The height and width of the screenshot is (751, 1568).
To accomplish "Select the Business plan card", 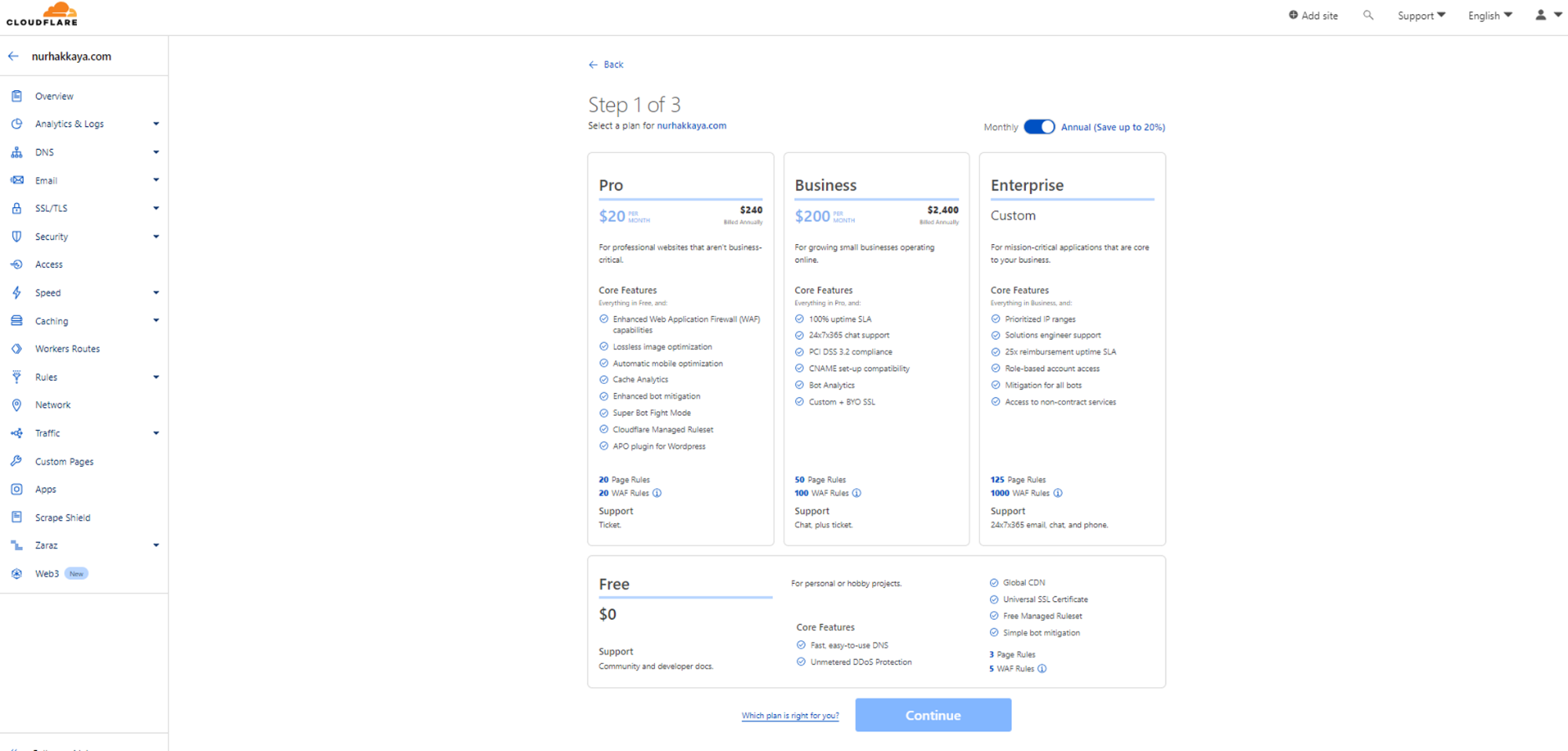I will point(876,348).
